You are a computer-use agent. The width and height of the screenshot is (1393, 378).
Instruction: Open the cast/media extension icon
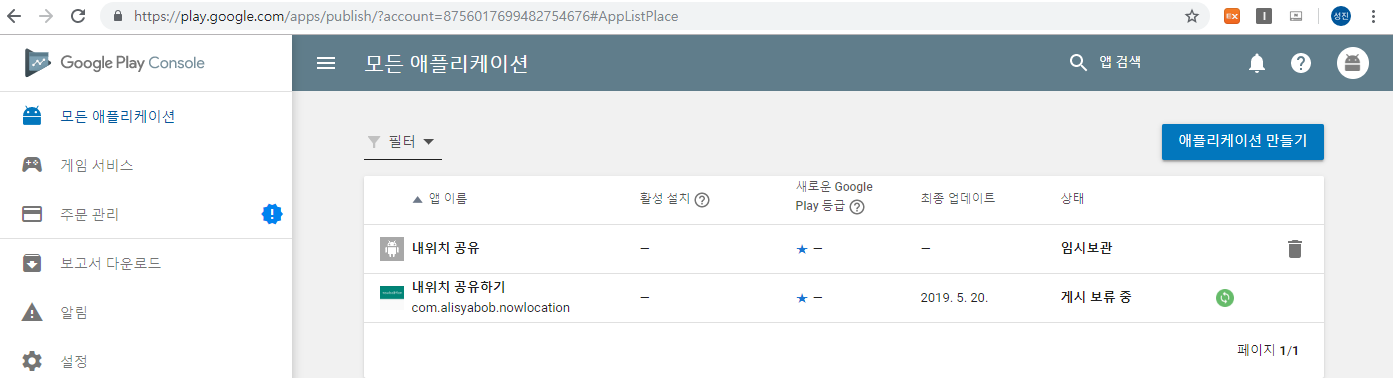point(1296,16)
